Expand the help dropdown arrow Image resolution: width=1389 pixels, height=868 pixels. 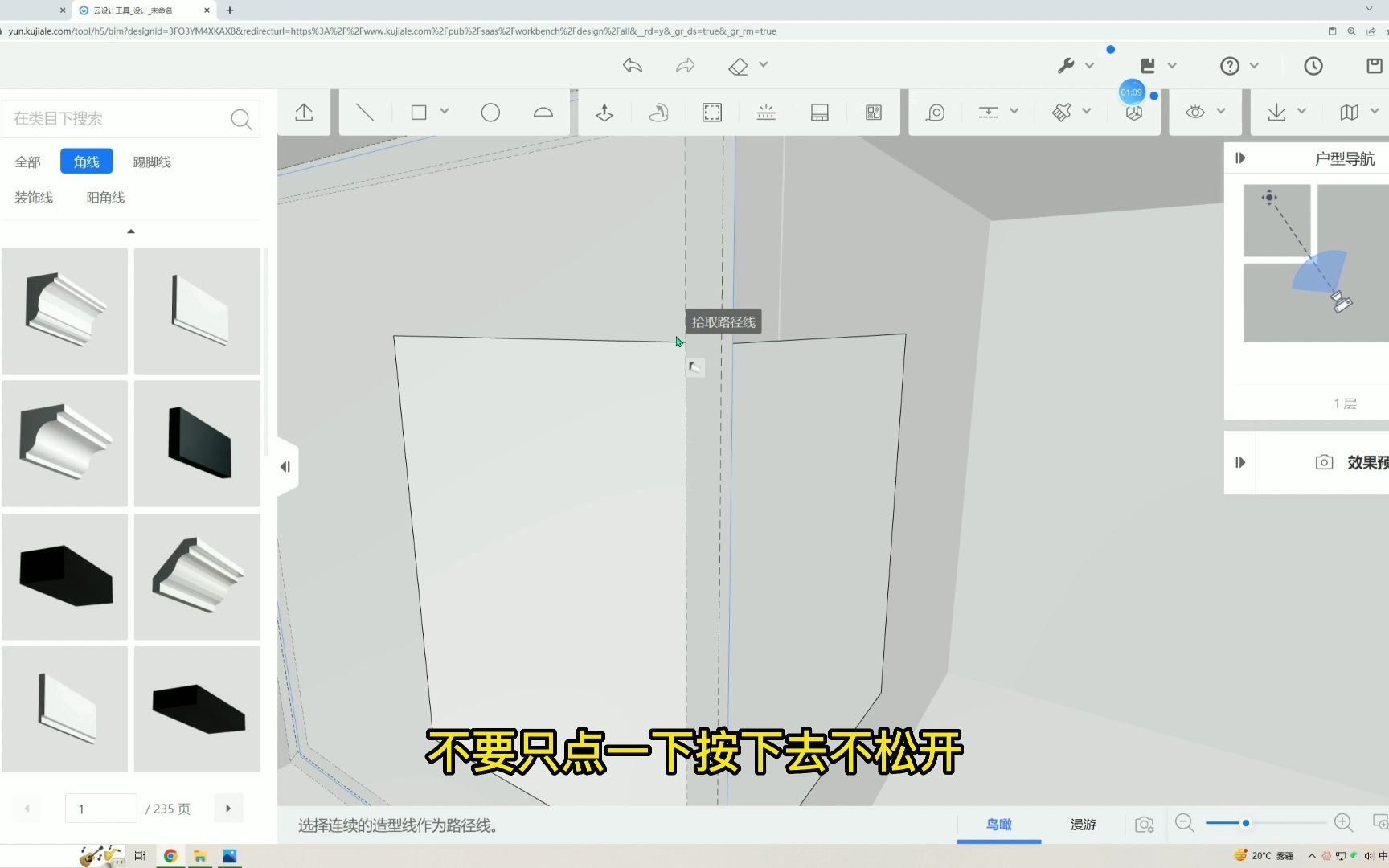pyautogui.click(x=1254, y=66)
